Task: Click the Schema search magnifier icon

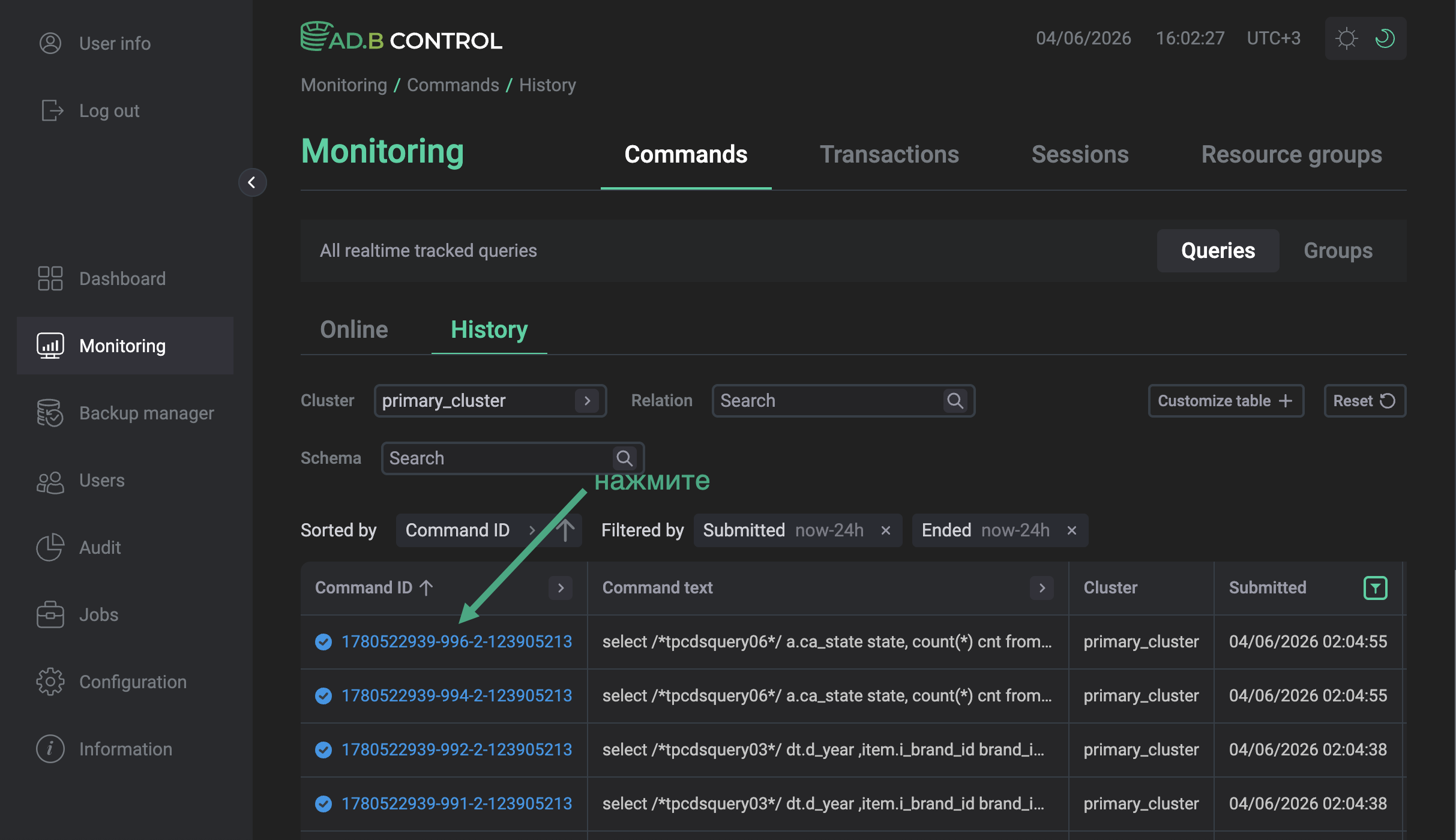Action: (625, 458)
